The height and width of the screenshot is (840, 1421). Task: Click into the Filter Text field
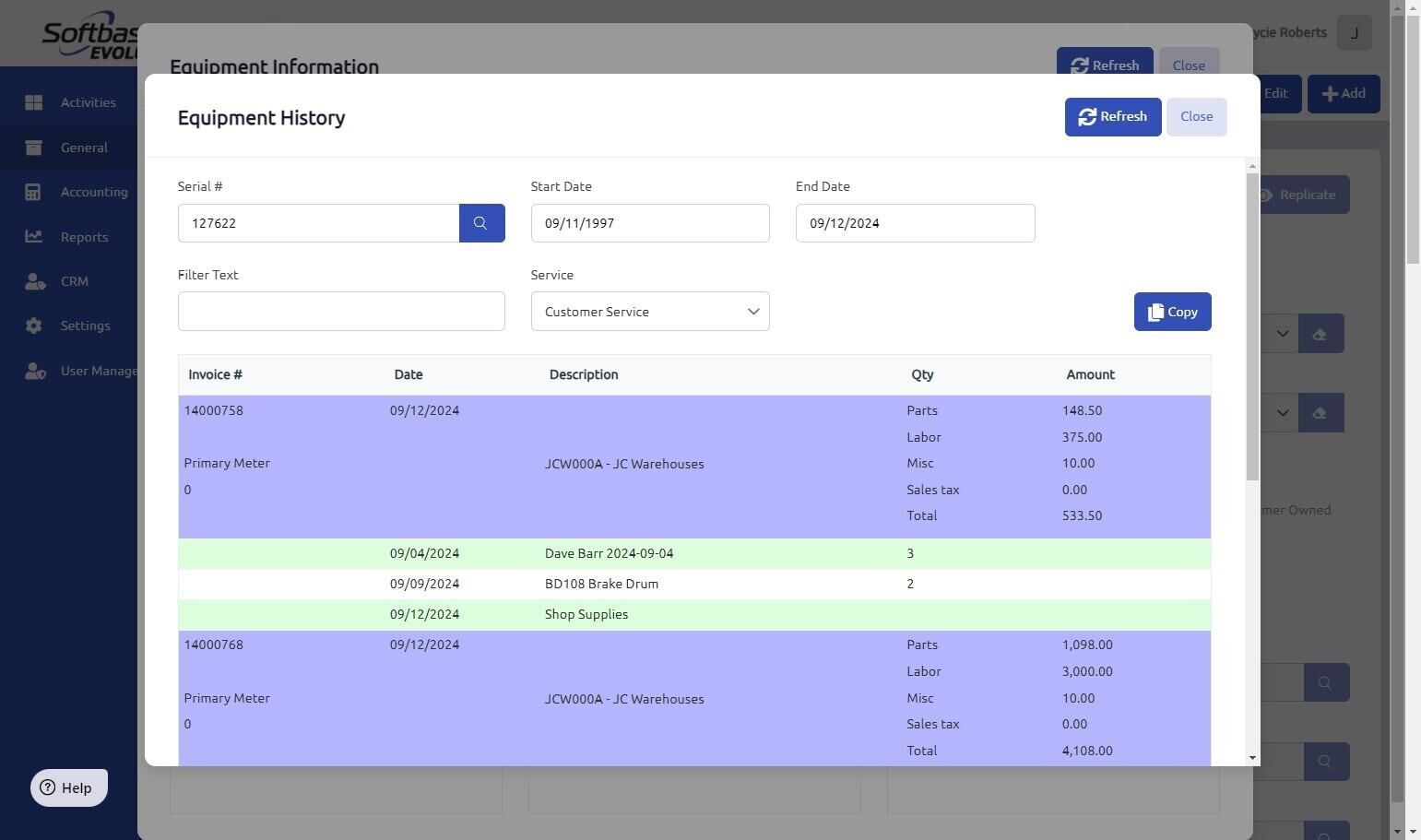[340, 312]
